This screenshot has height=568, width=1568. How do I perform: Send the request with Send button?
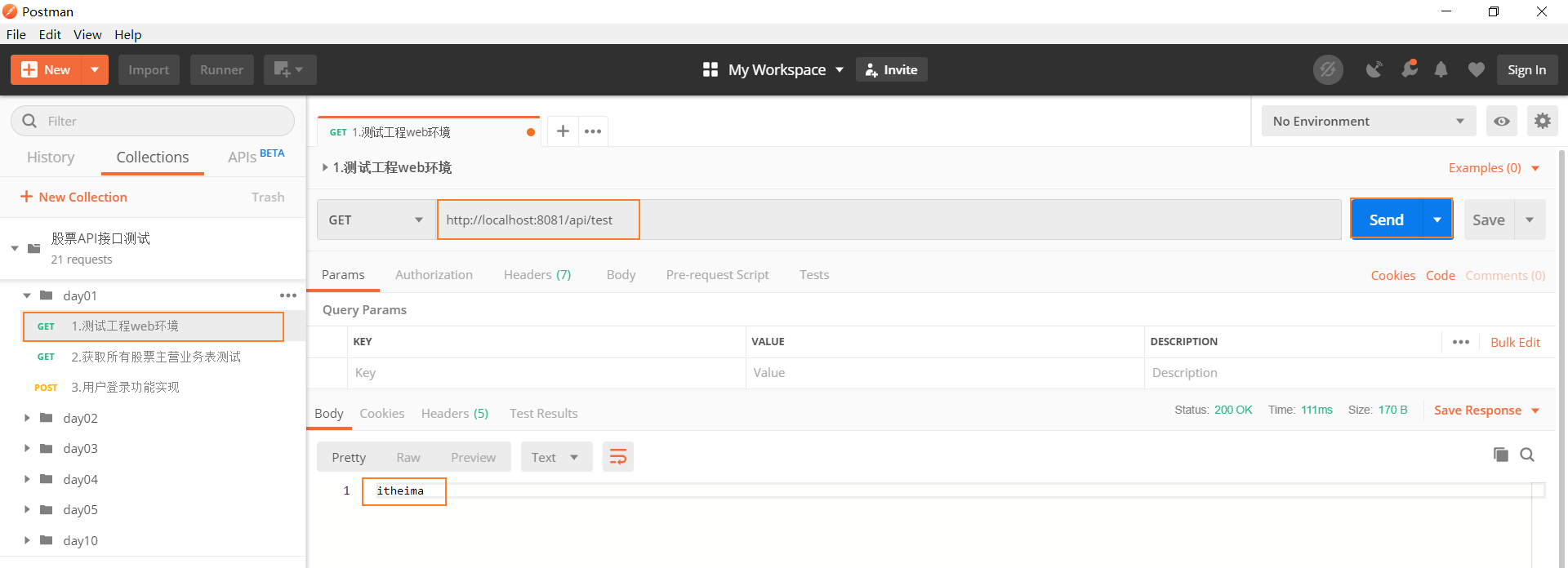(1387, 220)
